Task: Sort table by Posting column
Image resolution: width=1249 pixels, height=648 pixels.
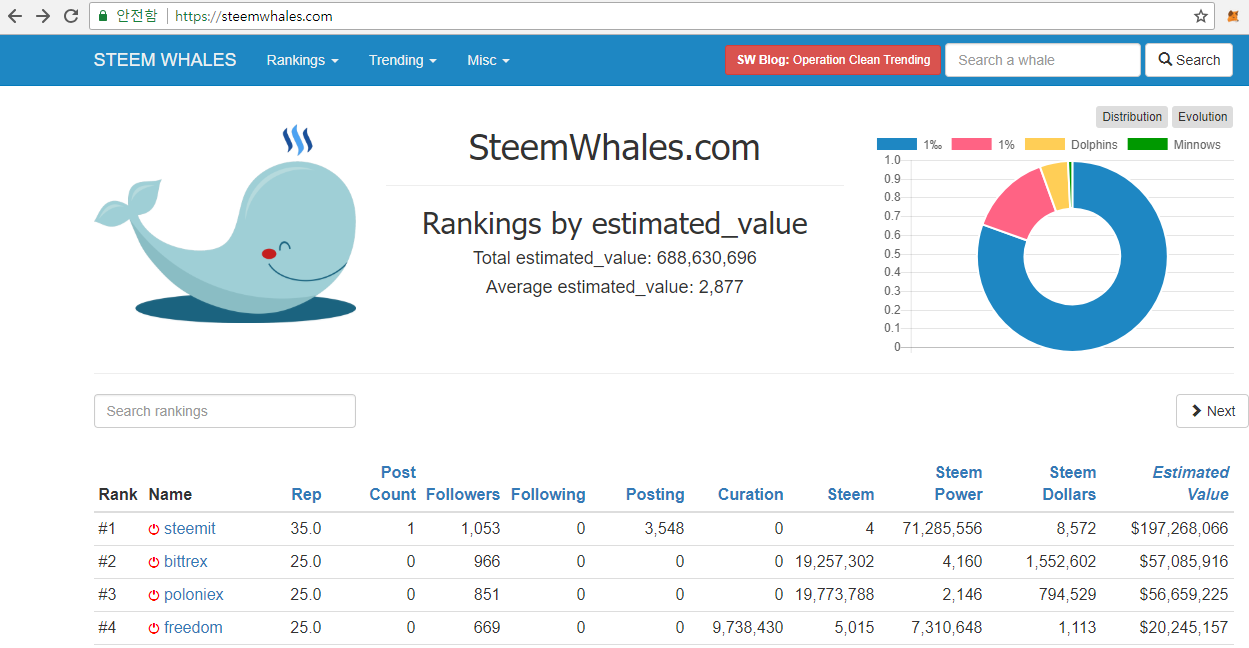Action: click(655, 494)
